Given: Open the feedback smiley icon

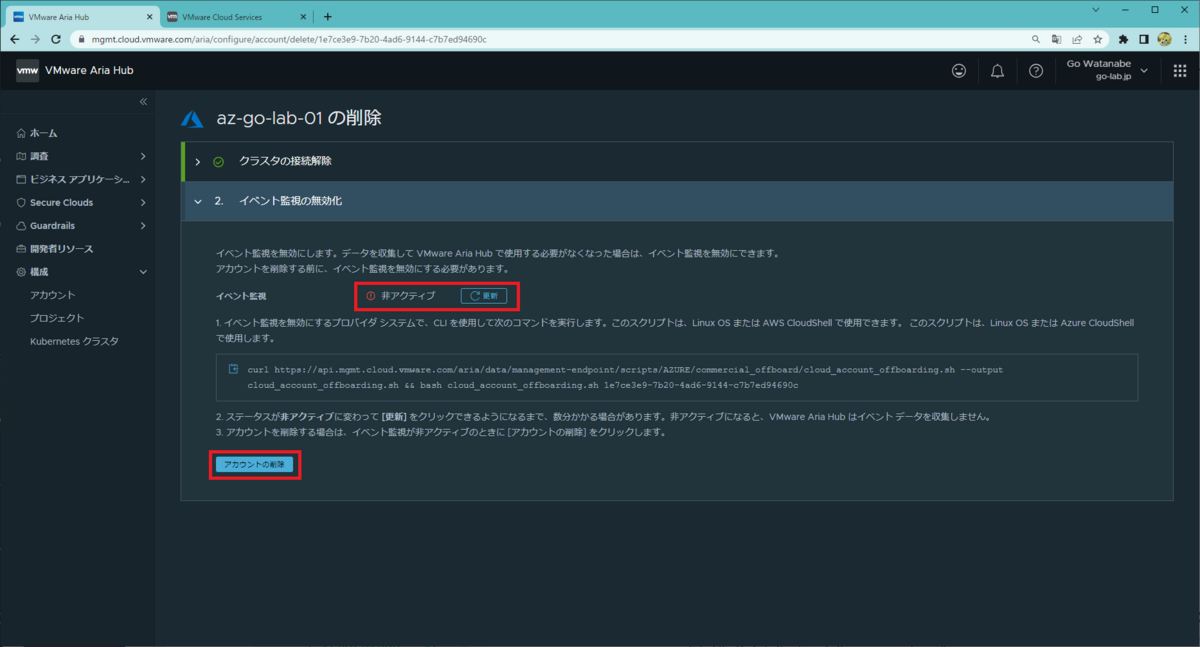Looking at the screenshot, I should [x=959, y=71].
